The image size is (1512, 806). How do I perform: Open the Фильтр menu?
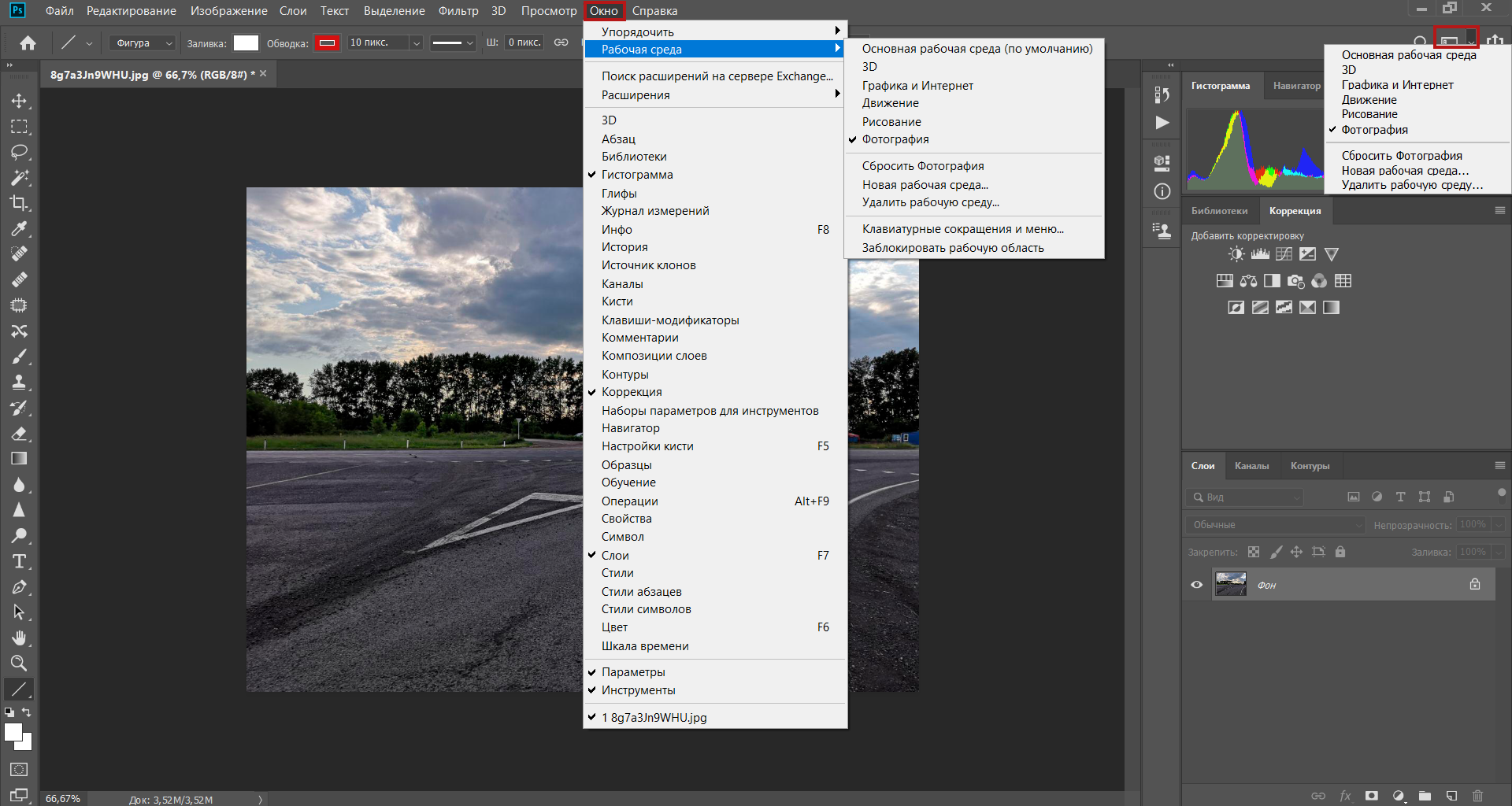(x=458, y=11)
